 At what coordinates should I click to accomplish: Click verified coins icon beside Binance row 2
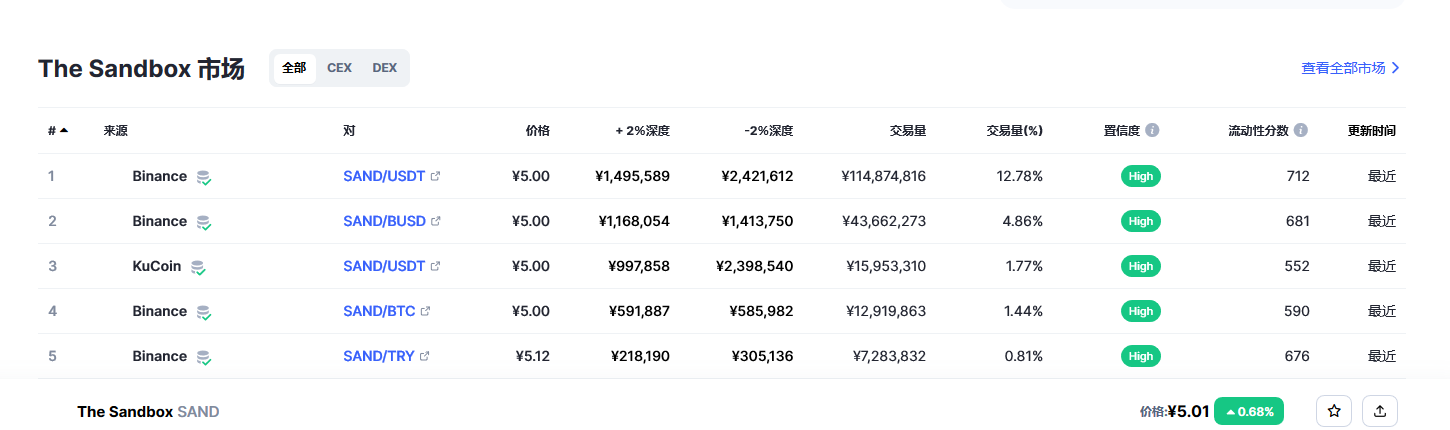(204, 222)
